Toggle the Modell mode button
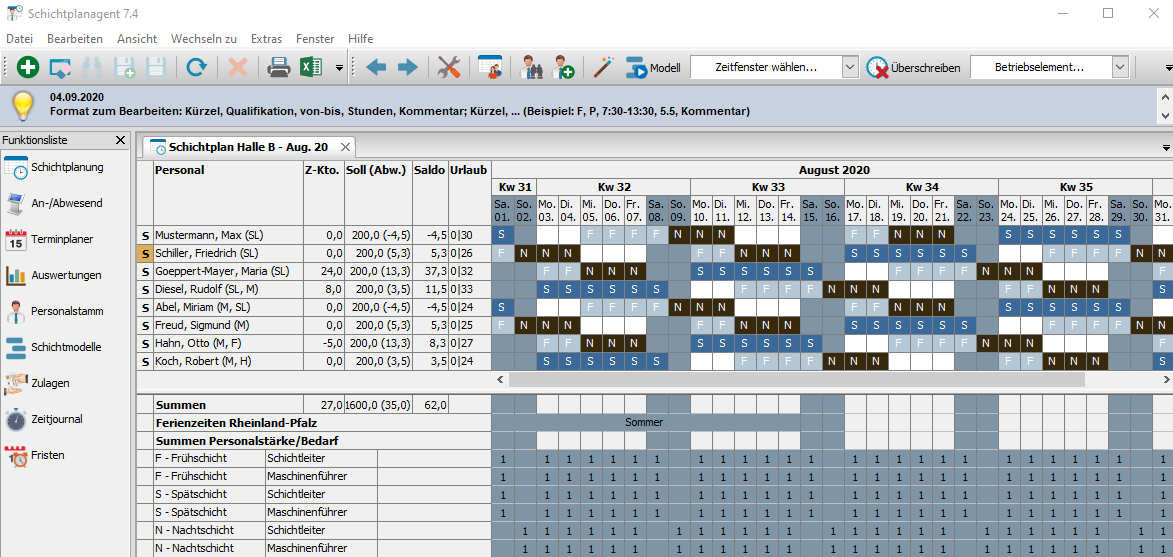 pyautogui.click(x=653, y=68)
